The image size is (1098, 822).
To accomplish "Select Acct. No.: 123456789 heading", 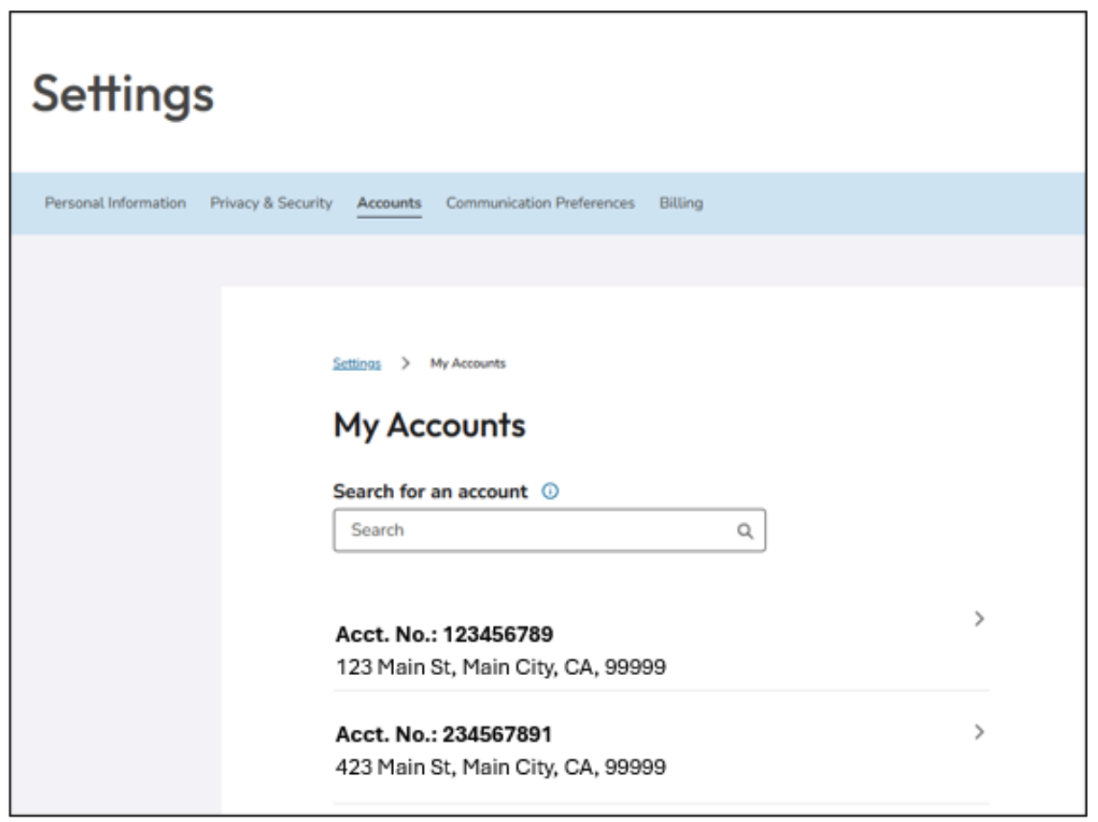I will click(445, 634).
